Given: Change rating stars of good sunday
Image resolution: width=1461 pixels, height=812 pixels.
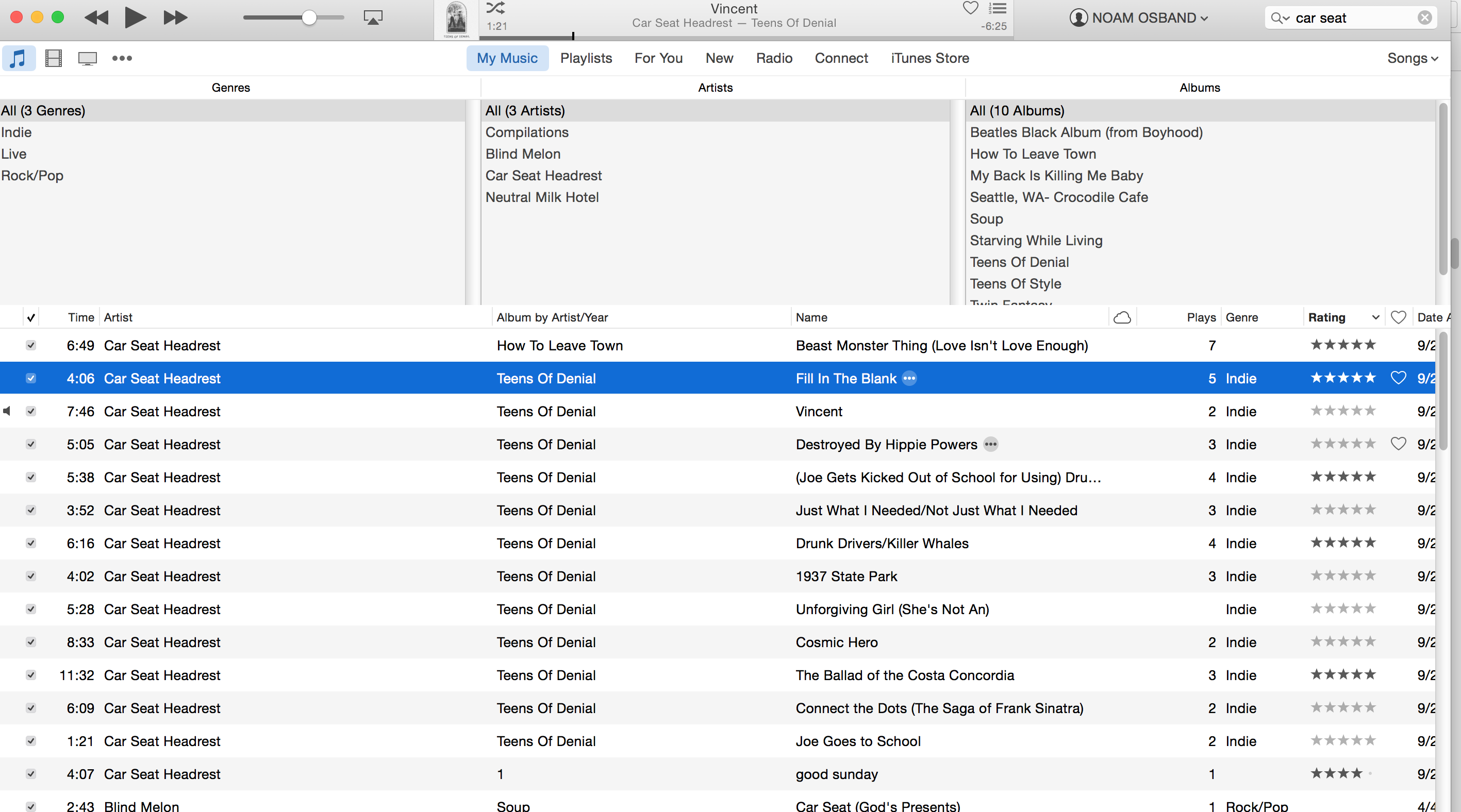Looking at the screenshot, I should point(1342,773).
